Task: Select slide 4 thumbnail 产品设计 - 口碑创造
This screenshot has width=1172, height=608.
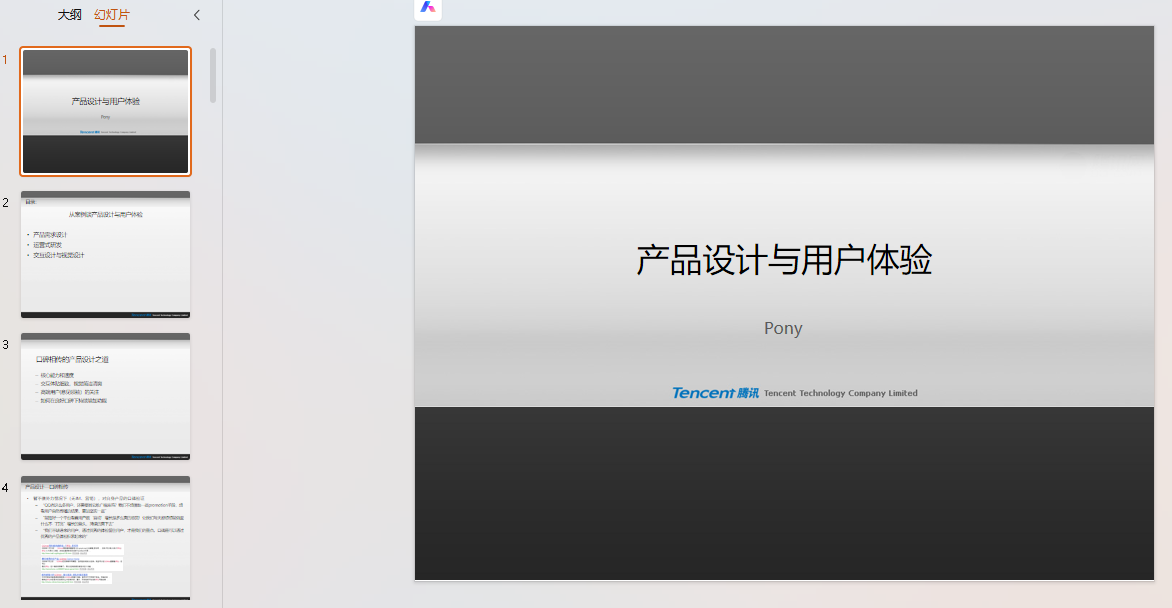Action: click(x=105, y=538)
